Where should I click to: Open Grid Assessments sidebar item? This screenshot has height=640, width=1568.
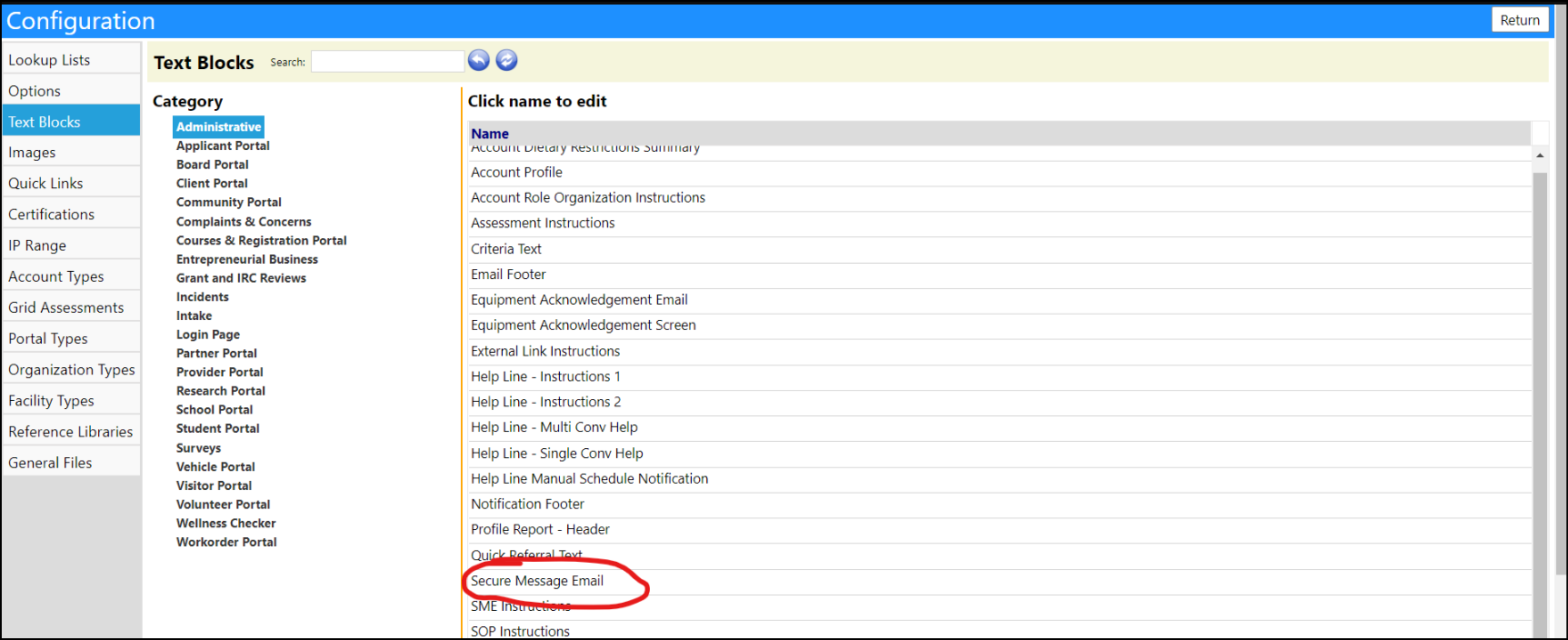point(71,307)
